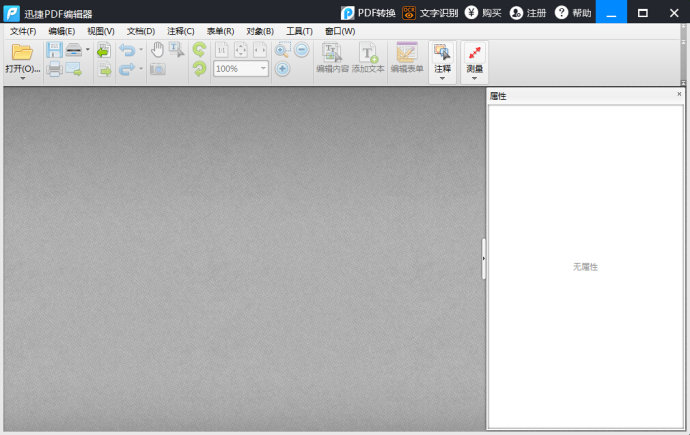Open the Edit (编辑) menu
The height and width of the screenshot is (435, 690).
tap(62, 31)
